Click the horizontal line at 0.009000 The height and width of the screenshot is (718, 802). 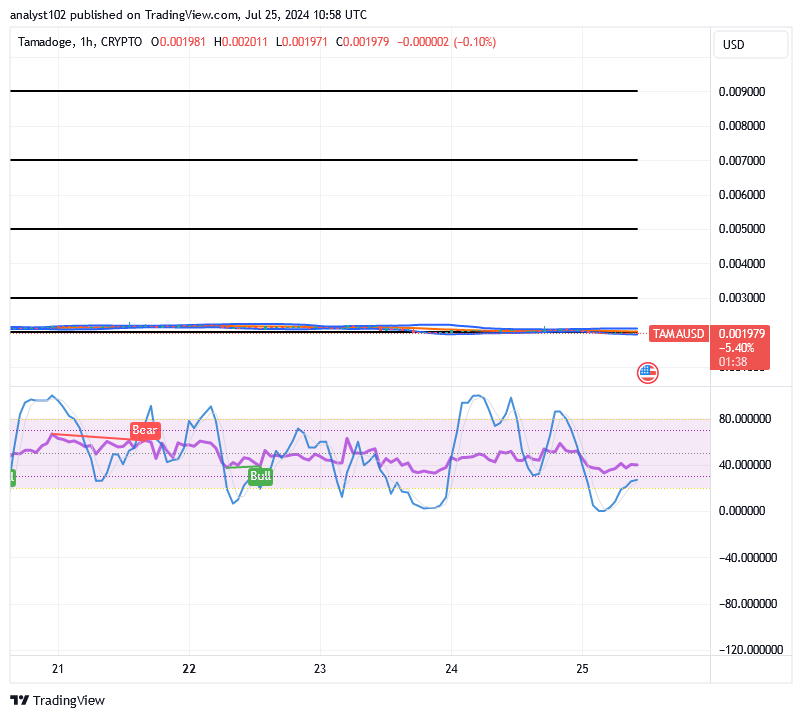coord(324,91)
